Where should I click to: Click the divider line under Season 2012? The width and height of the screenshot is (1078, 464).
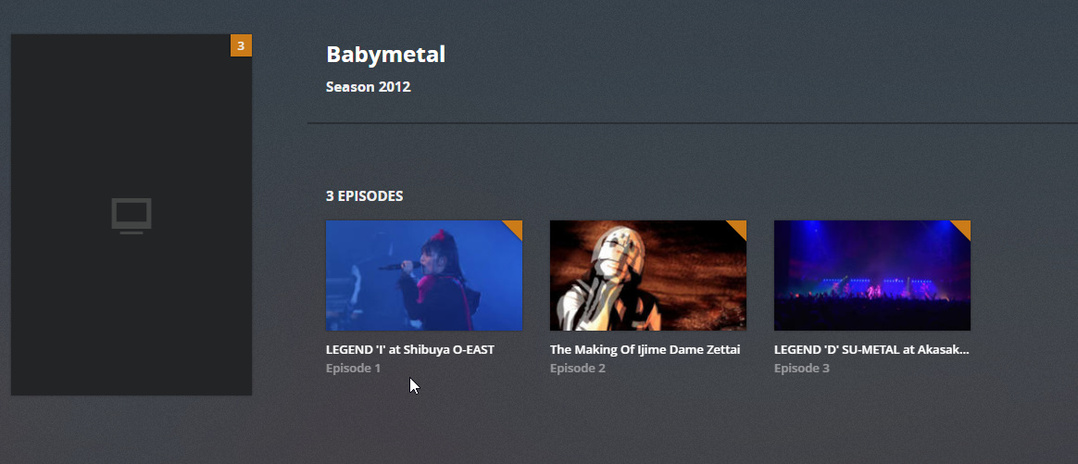point(692,123)
